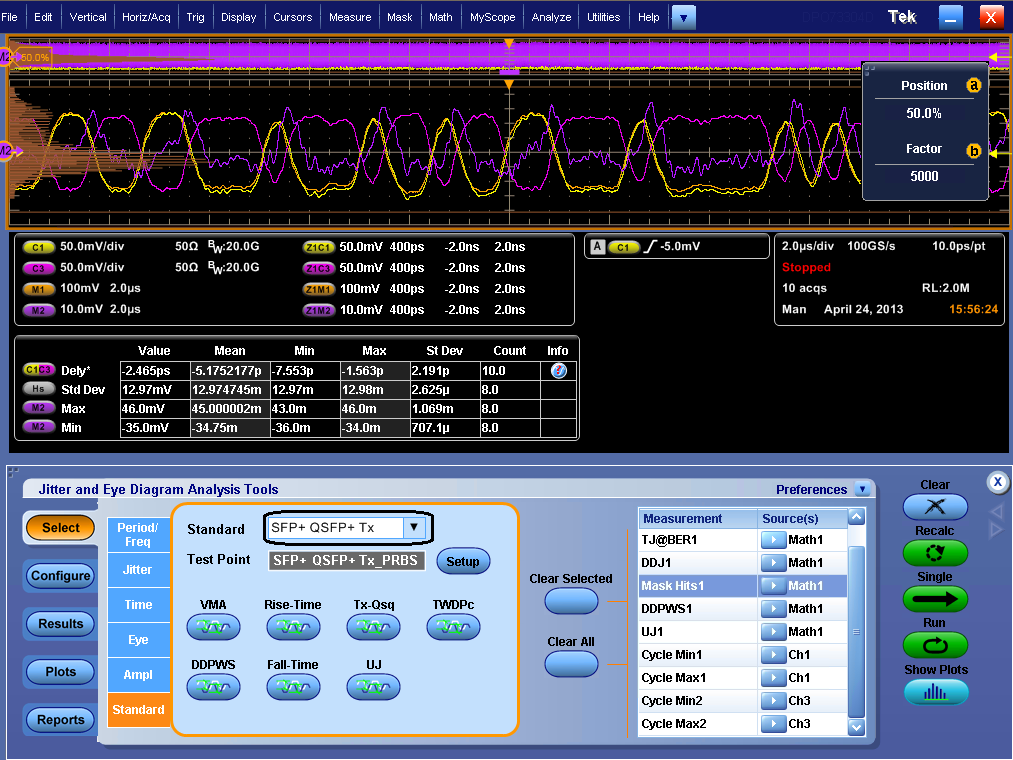1013x760 pixels.
Task: Add the DDPWS measurement
Action: [213, 686]
